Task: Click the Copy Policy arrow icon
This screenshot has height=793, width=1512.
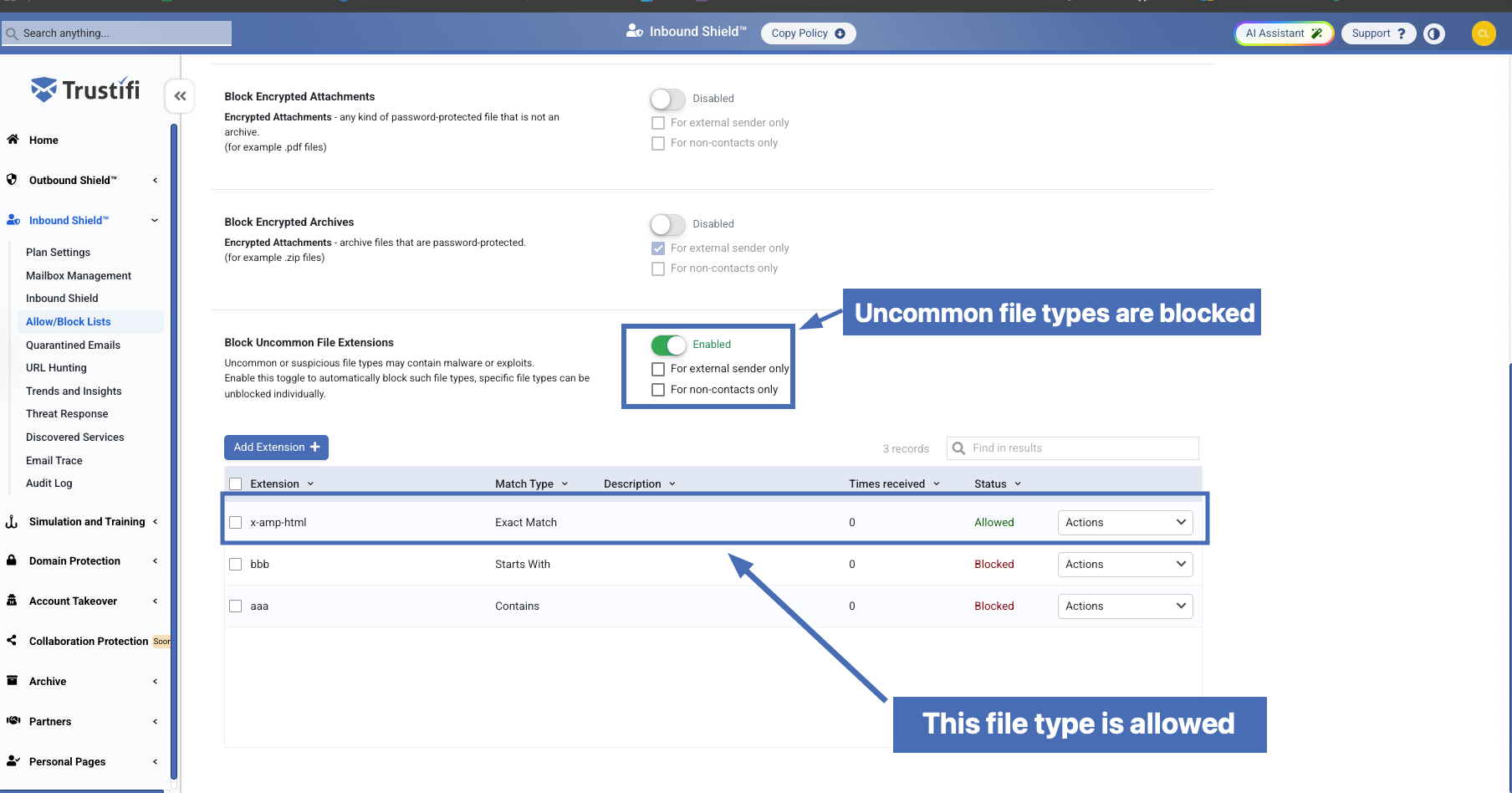Action: point(840,33)
